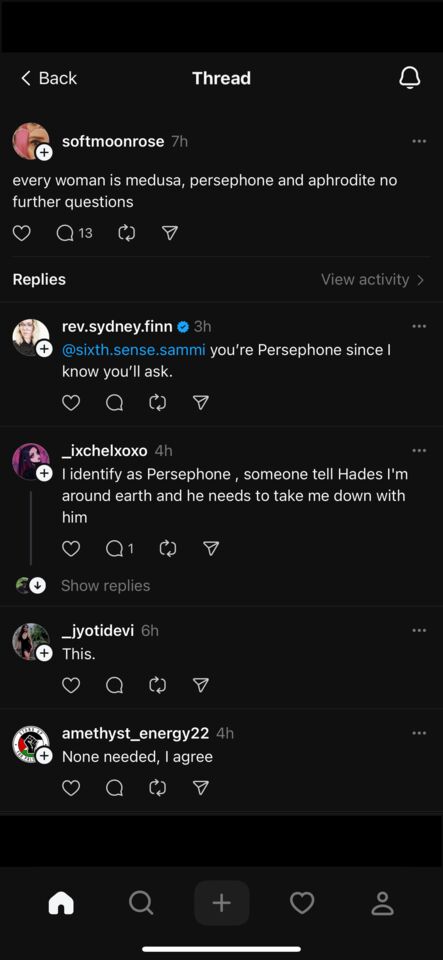This screenshot has width=443, height=960.
Task: Share softmoonrose's post via send icon
Action: click(x=169, y=233)
